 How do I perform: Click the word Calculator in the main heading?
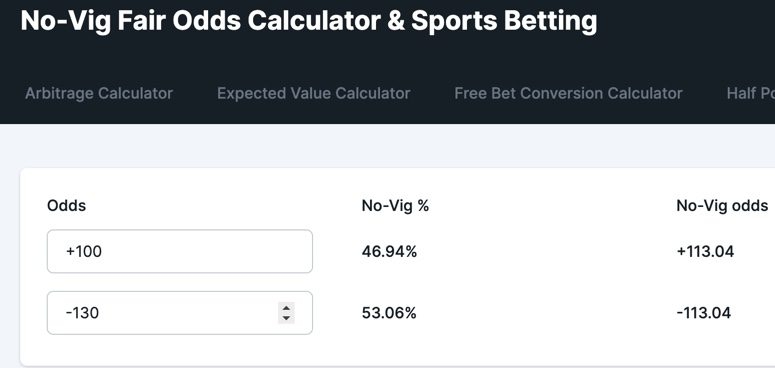tap(314, 21)
